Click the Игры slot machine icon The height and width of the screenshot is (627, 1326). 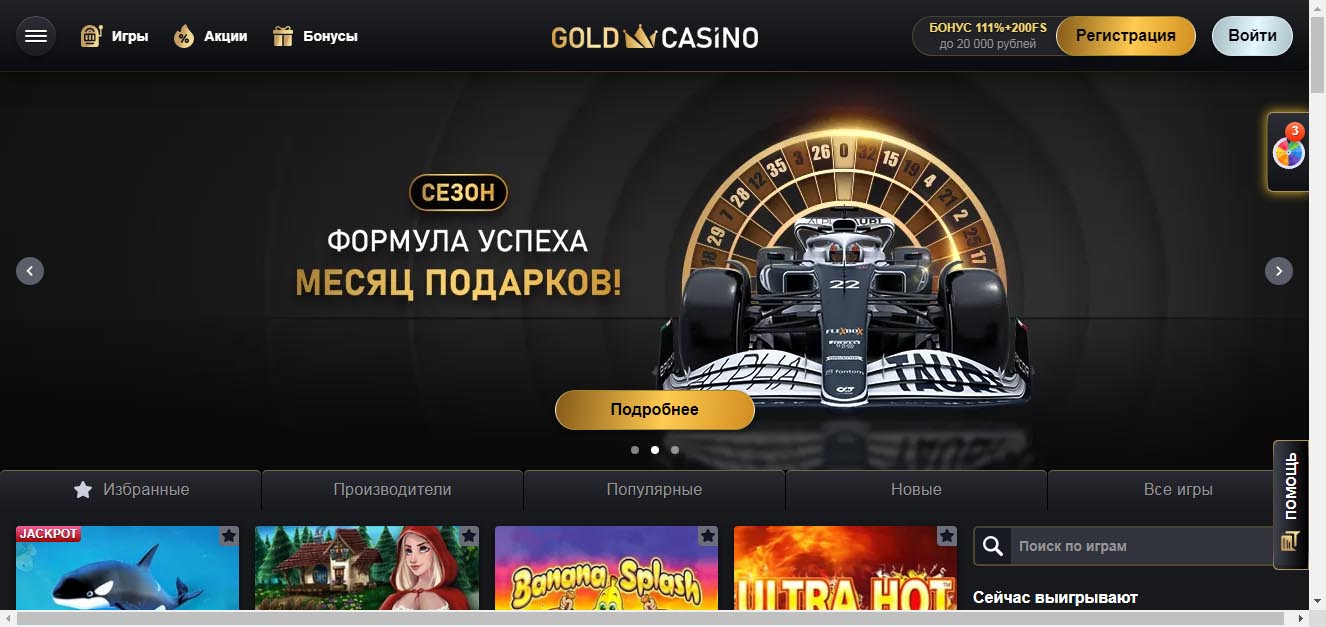click(91, 36)
